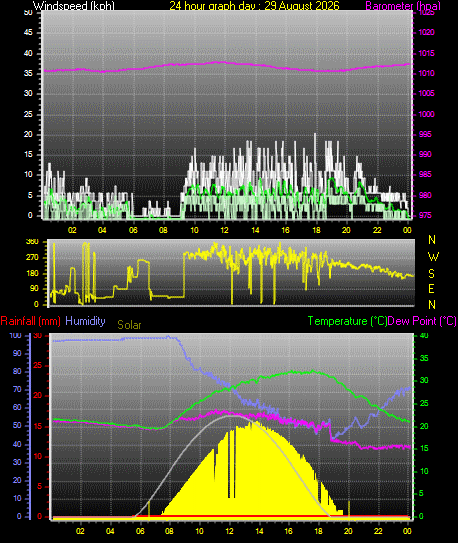The width and height of the screenshot is (458, 543).
Task: Select the 'Humidity' legend label
Action: pyautogui.click(x=85, y=321)
